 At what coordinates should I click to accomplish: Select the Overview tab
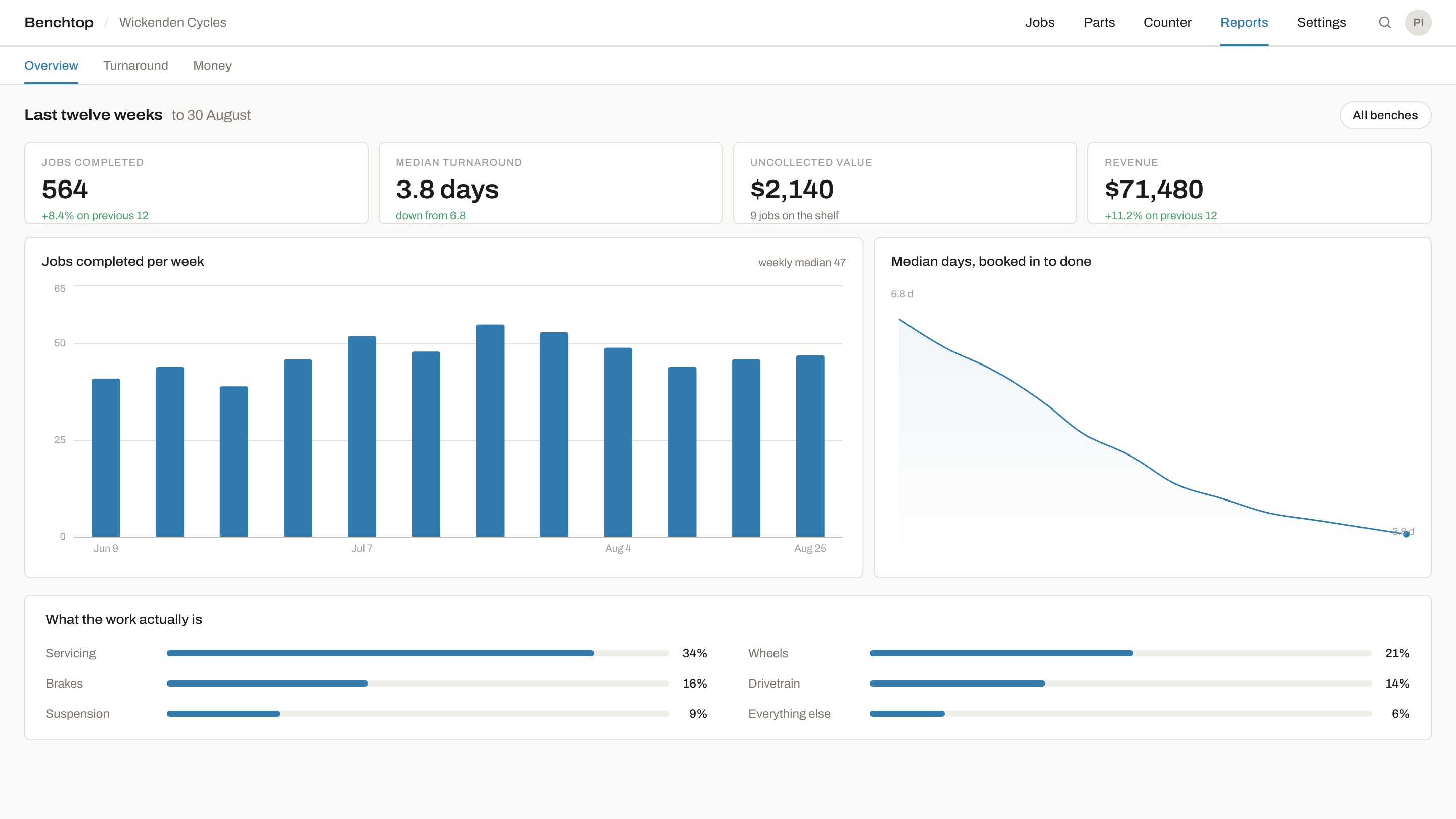51,66
